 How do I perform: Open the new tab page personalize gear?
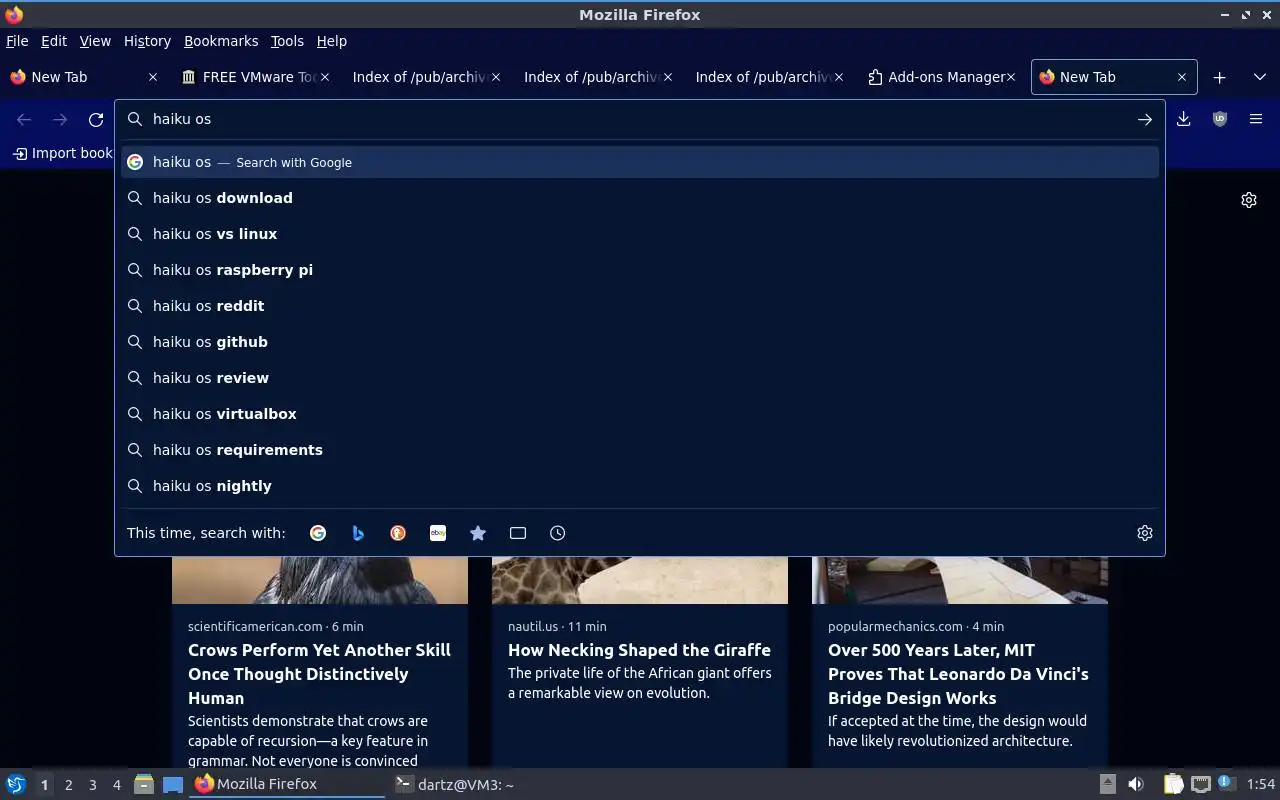[1249, 200]
